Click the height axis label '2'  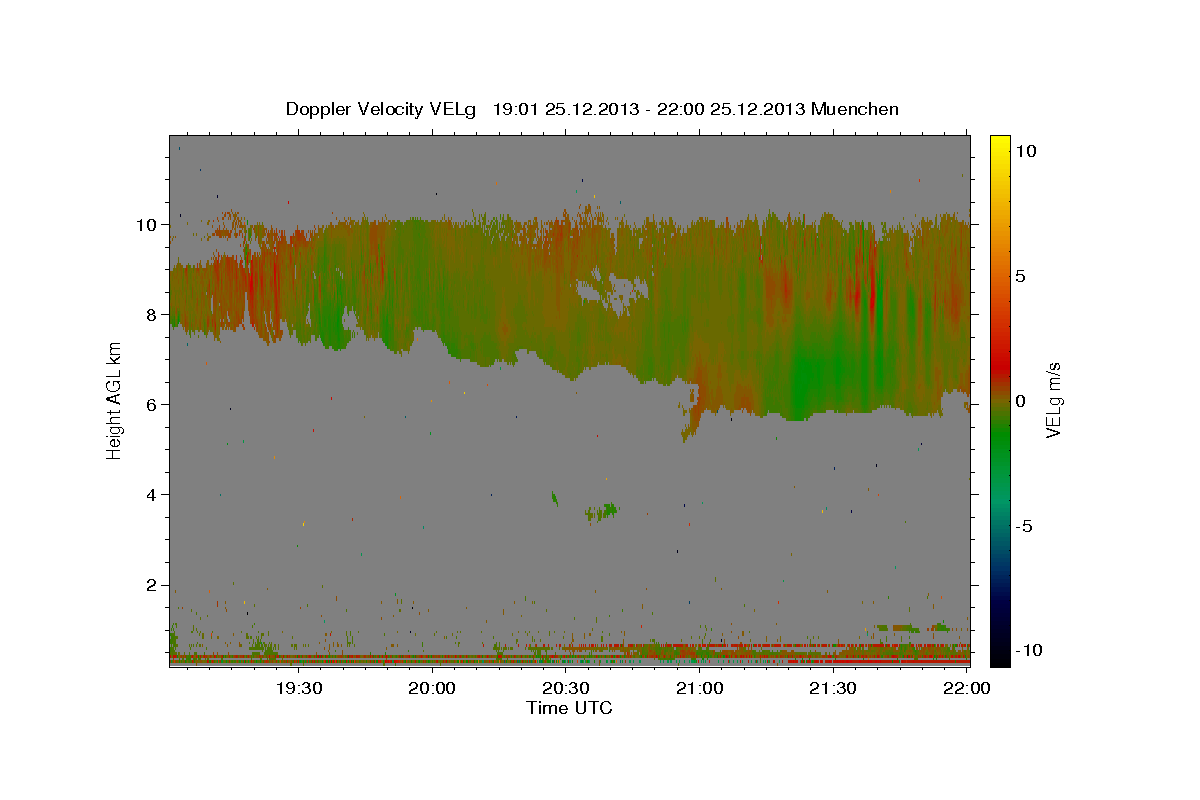click(x=151, y=584)
